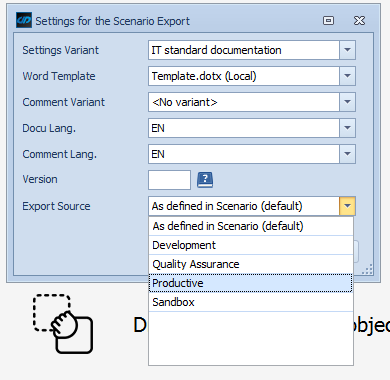The width and height of the screenshot is (390, 380).
Task: Click the '<No variant>' field
Action: (x=244, y=102)
